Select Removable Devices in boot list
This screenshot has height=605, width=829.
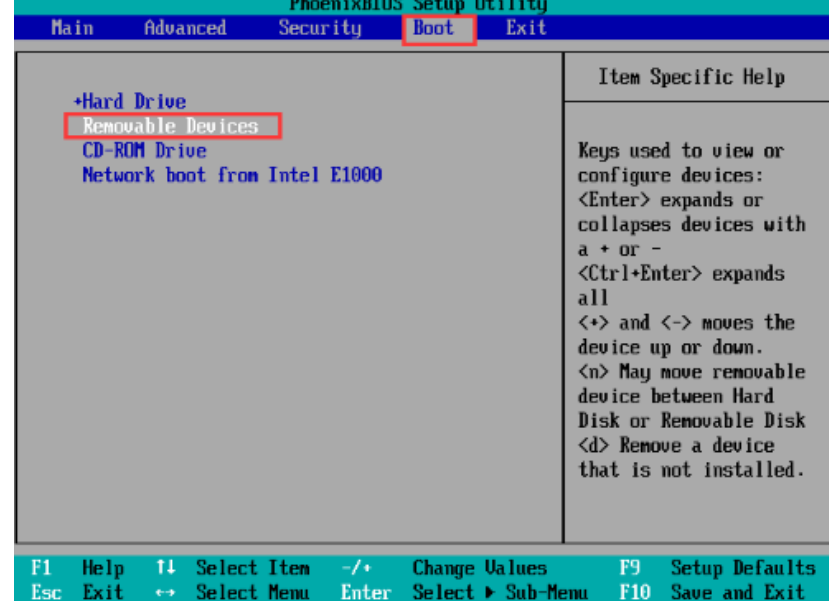[x=170, y=126]
